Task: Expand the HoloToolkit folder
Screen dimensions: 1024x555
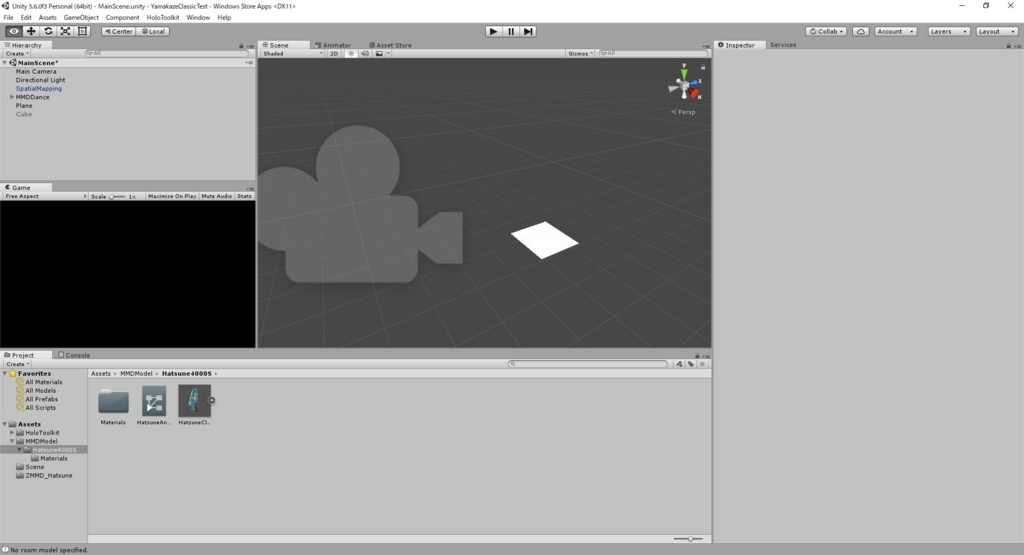Action: (12, 433)
